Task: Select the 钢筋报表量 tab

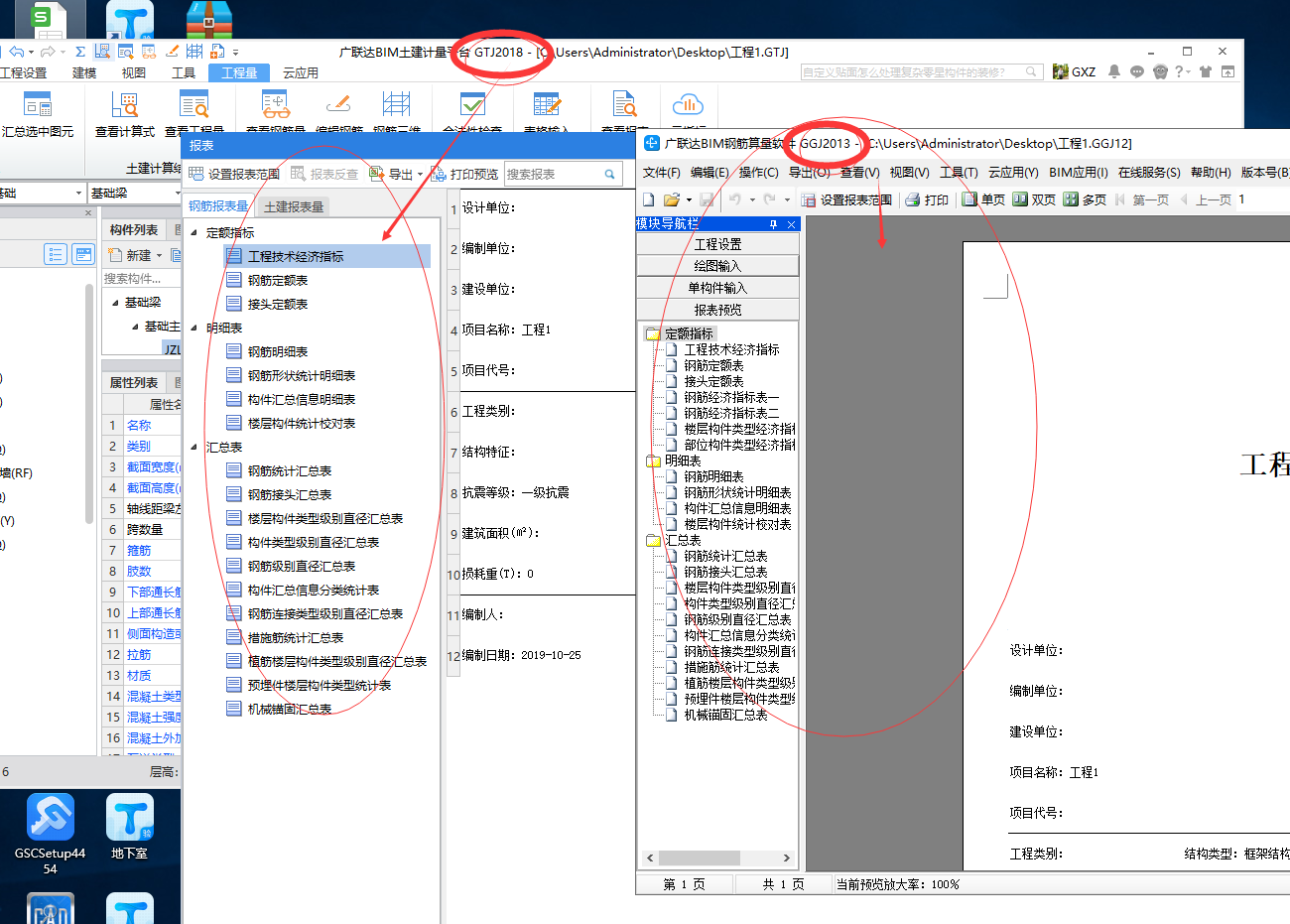Action: pos(219,206)
